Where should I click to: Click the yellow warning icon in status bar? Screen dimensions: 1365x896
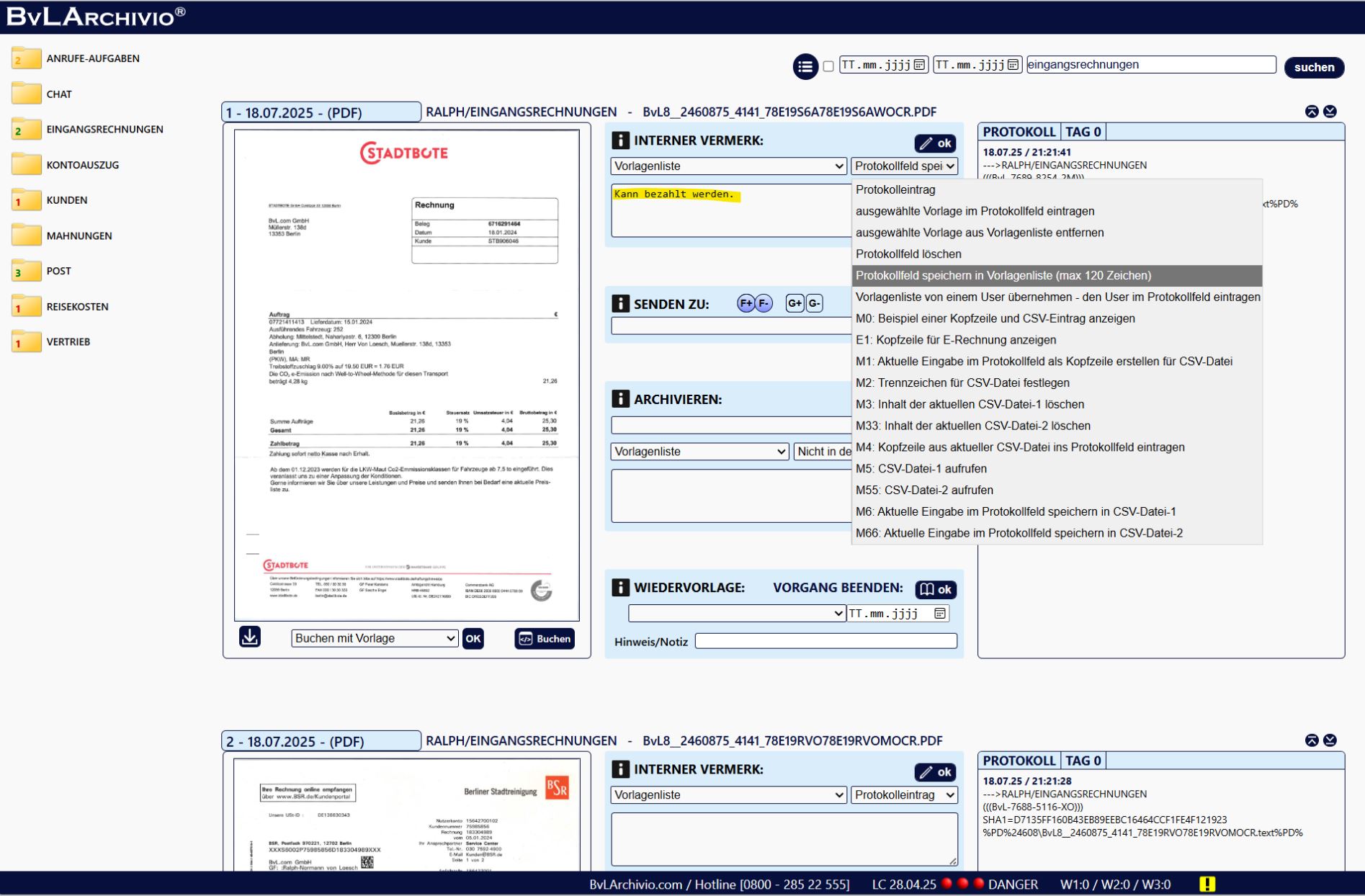tap(1207, 884)
